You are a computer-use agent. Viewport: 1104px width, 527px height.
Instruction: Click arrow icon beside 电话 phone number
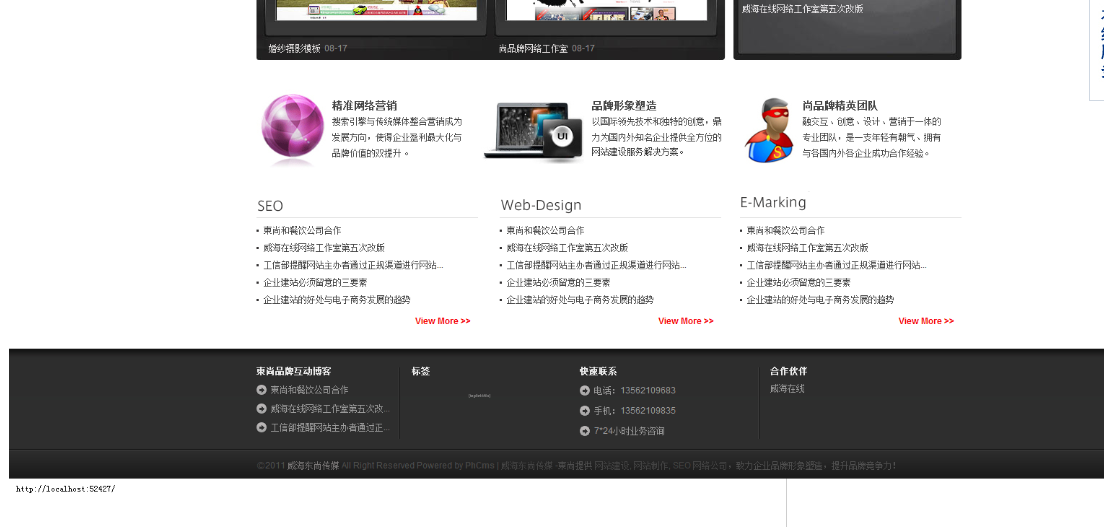pyautogui.click(x=584, y=391)
